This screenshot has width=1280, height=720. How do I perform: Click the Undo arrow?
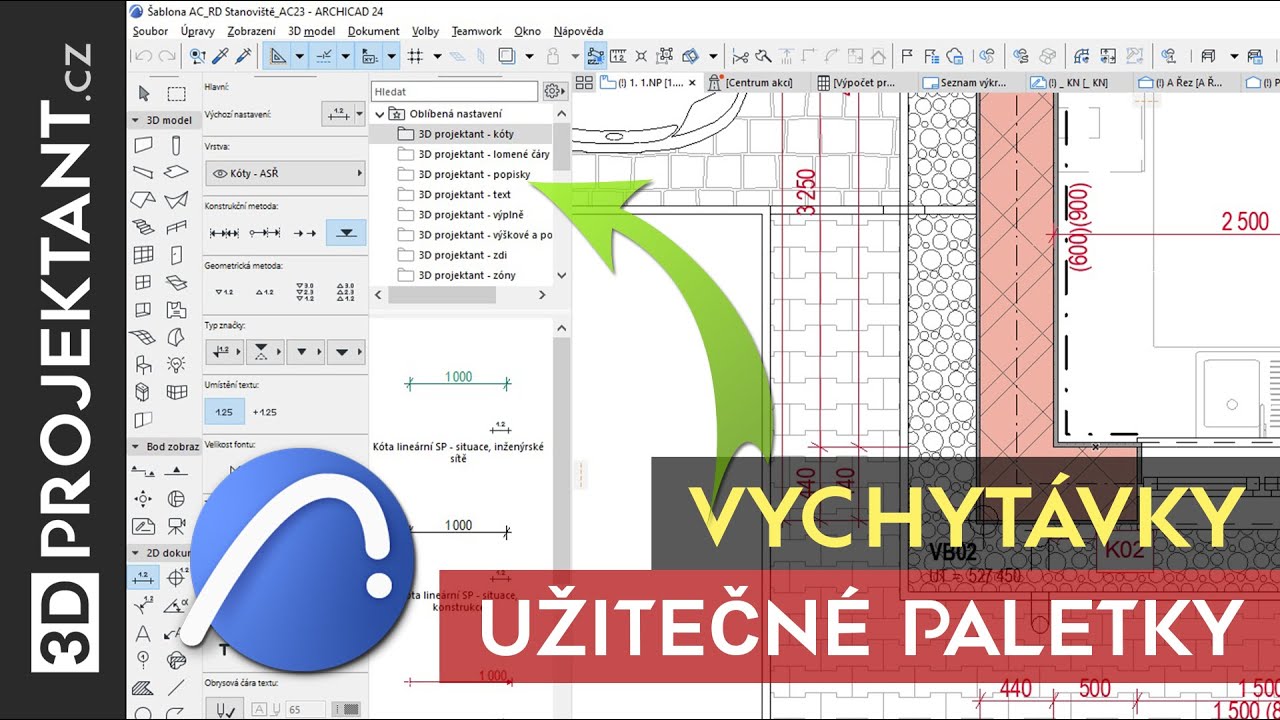point(143,56)
